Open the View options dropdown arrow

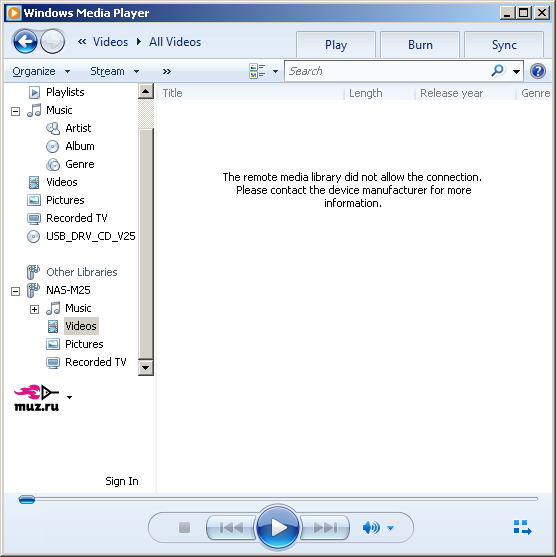coord(275,71)
